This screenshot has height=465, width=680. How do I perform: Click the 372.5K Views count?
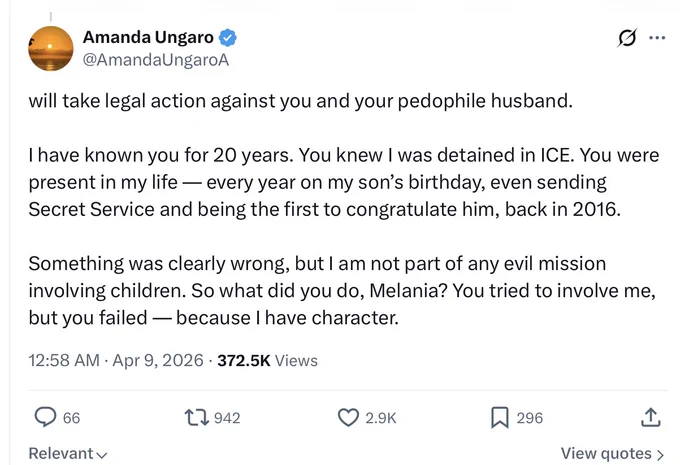(x=267, y=360)
